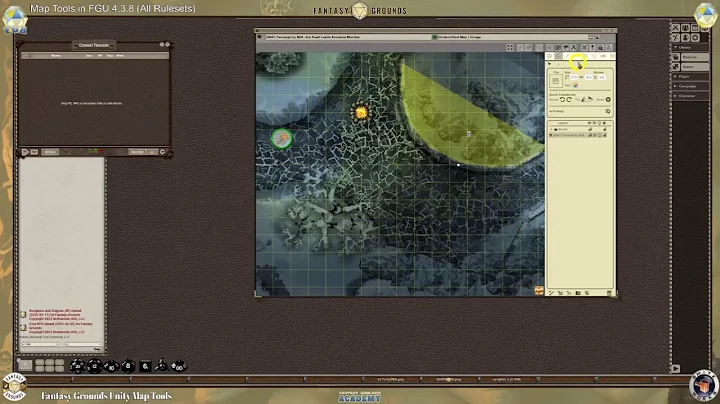This screenshot has width=720, height=404.
Task: Click the modifiers plus-minus icon in sidebar
Action: (x=675, y=38)
